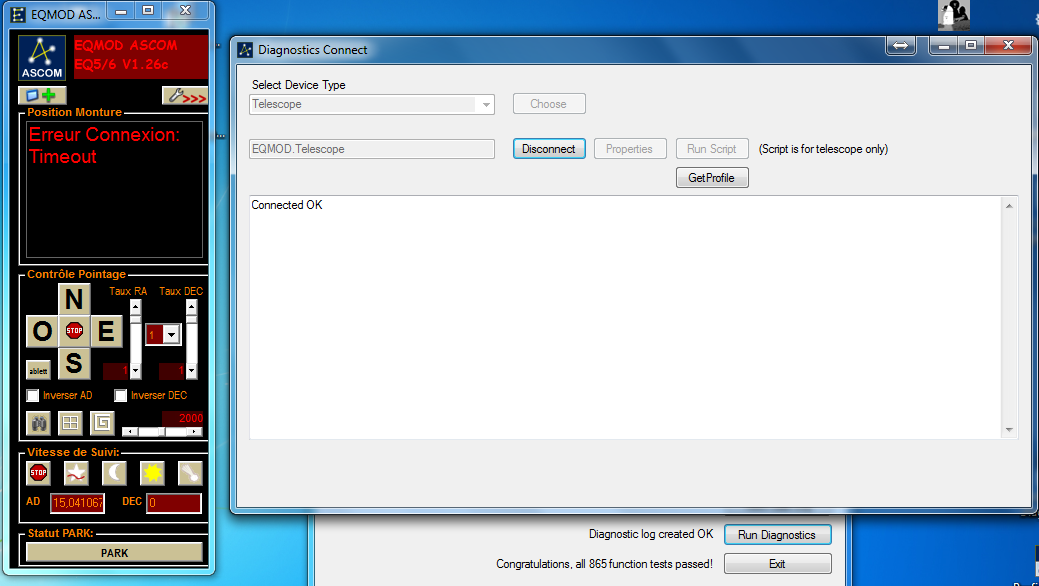Click Exit in the background diagnostics window
The image size is (1039, 586).
[777, 564]
